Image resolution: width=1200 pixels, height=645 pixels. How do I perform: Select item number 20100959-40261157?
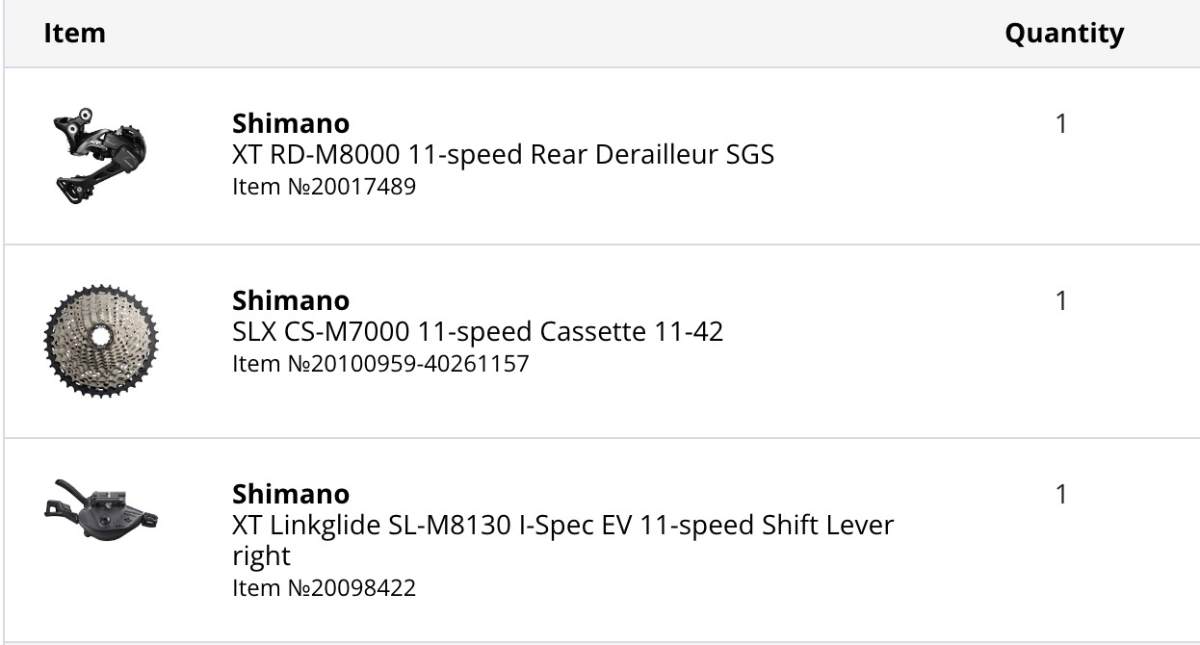point(380,363)
